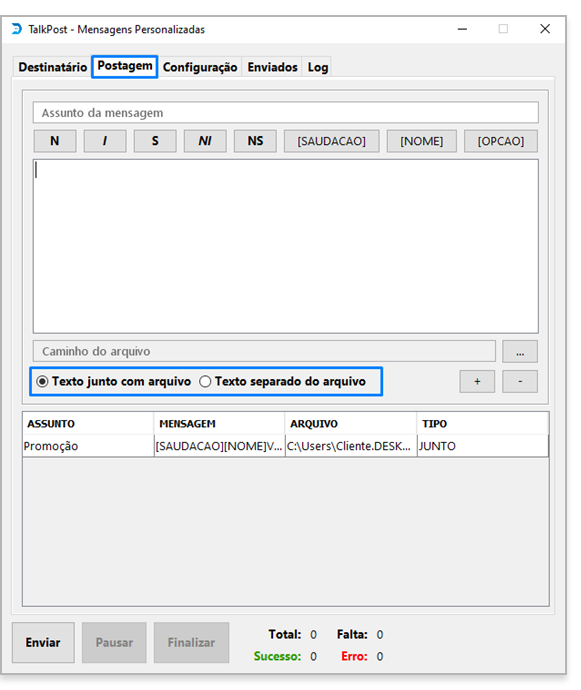Insert the [SAUDACAO] placeholder
Screen dimensions: 581x690
pyautogui.click(x=331, y=141)
